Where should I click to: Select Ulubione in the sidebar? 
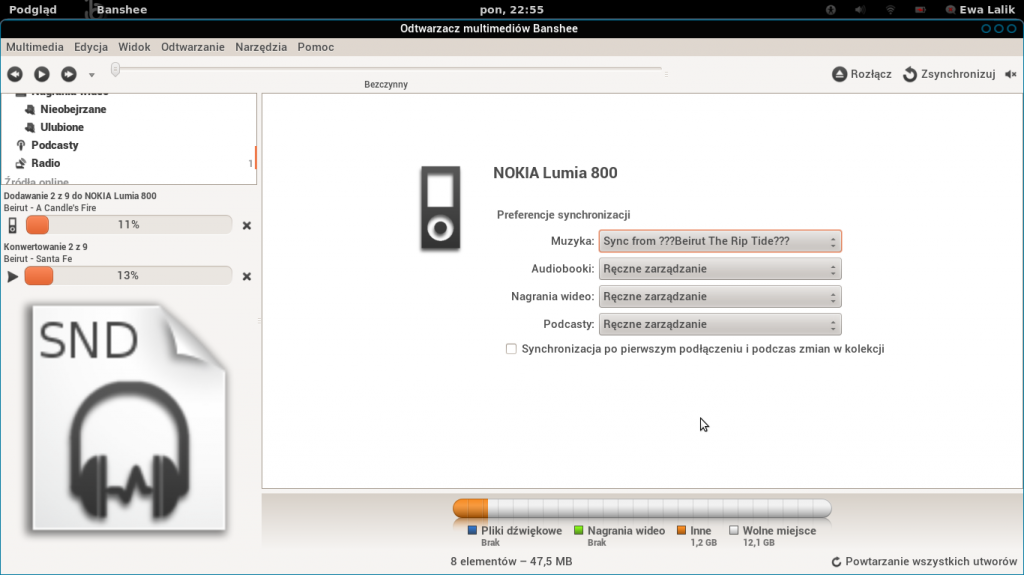tap(62, 127)
